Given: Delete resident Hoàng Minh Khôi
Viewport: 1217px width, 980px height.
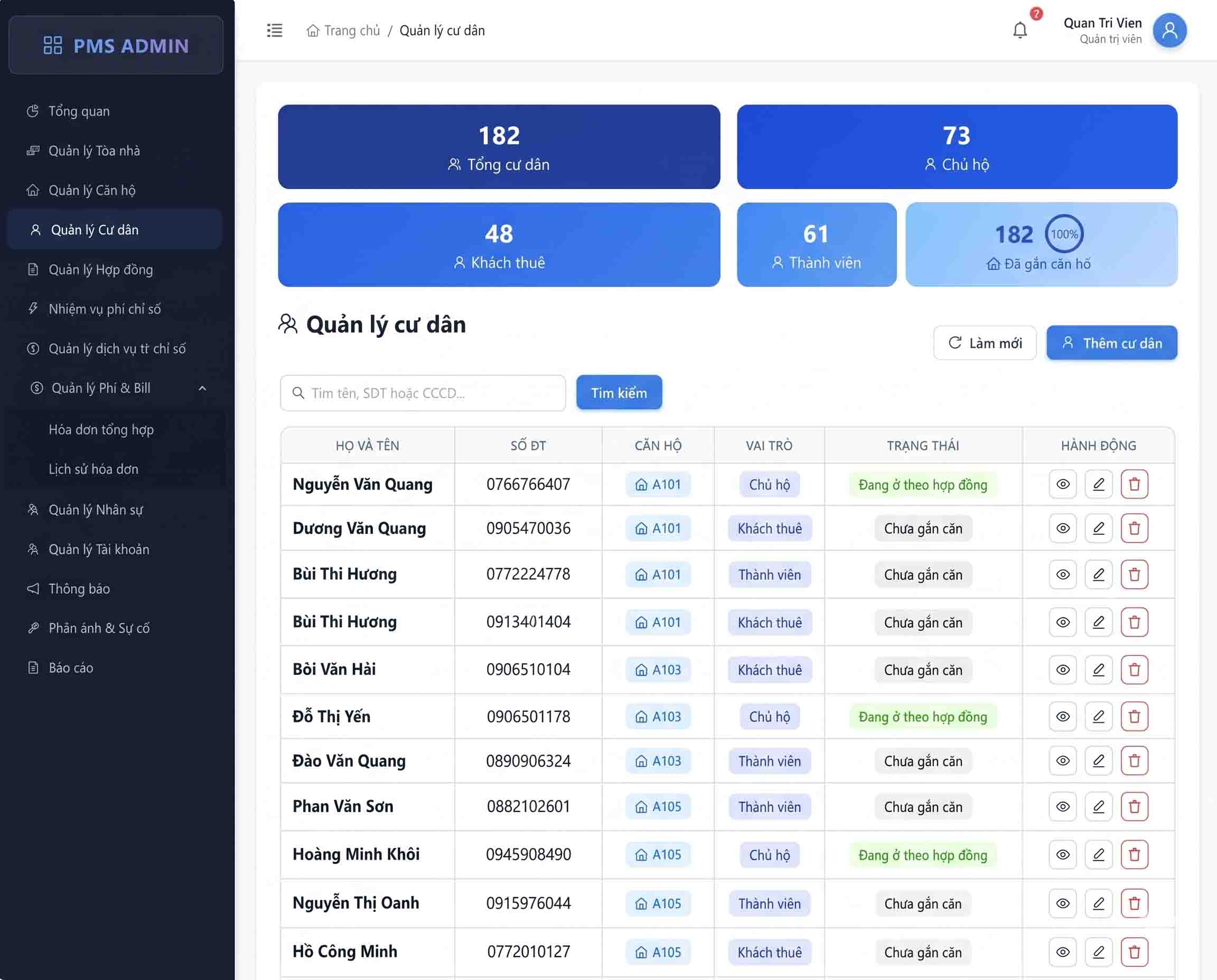Looking at the screenshot, I should coord(1134,855).
